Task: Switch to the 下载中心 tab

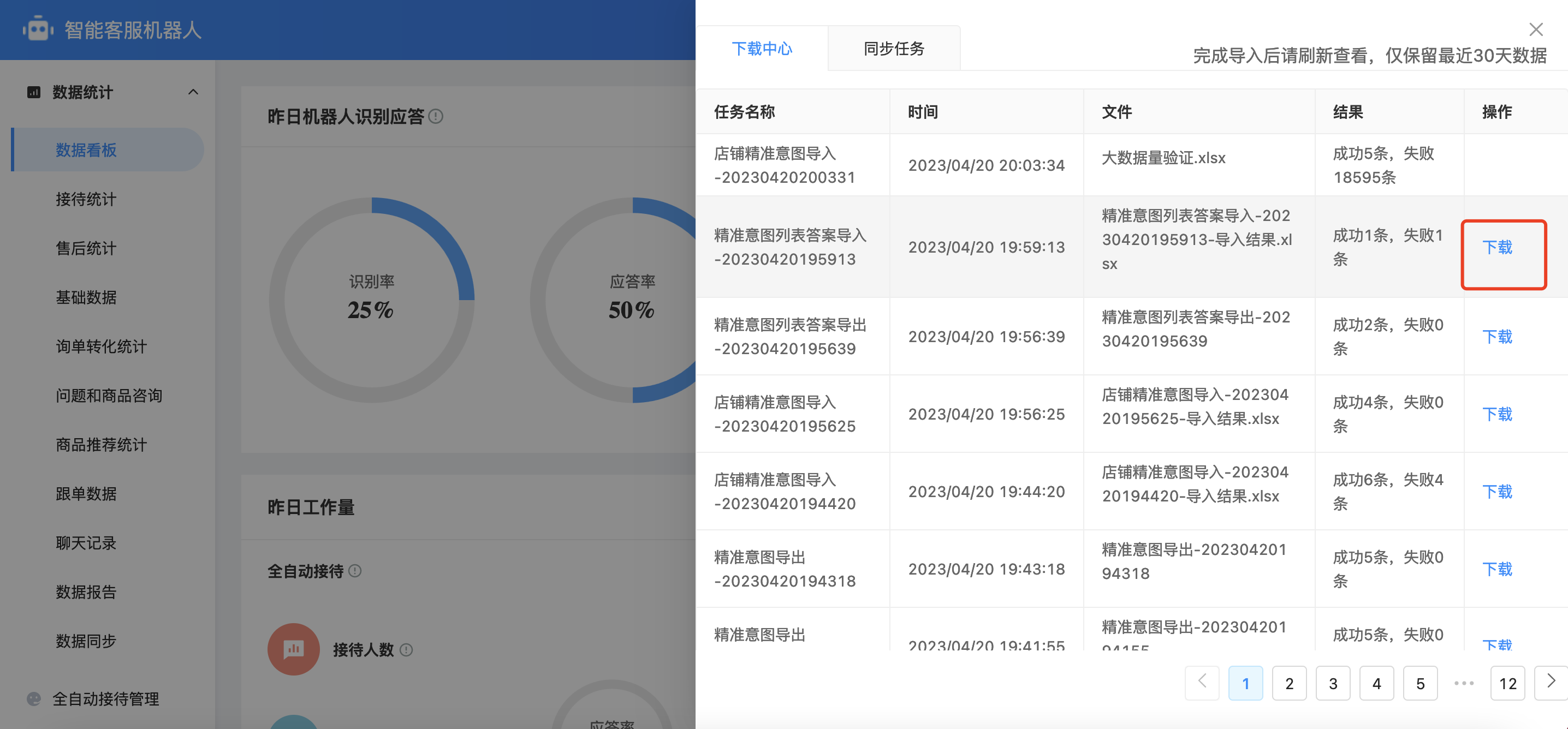Action: [762, 48]
